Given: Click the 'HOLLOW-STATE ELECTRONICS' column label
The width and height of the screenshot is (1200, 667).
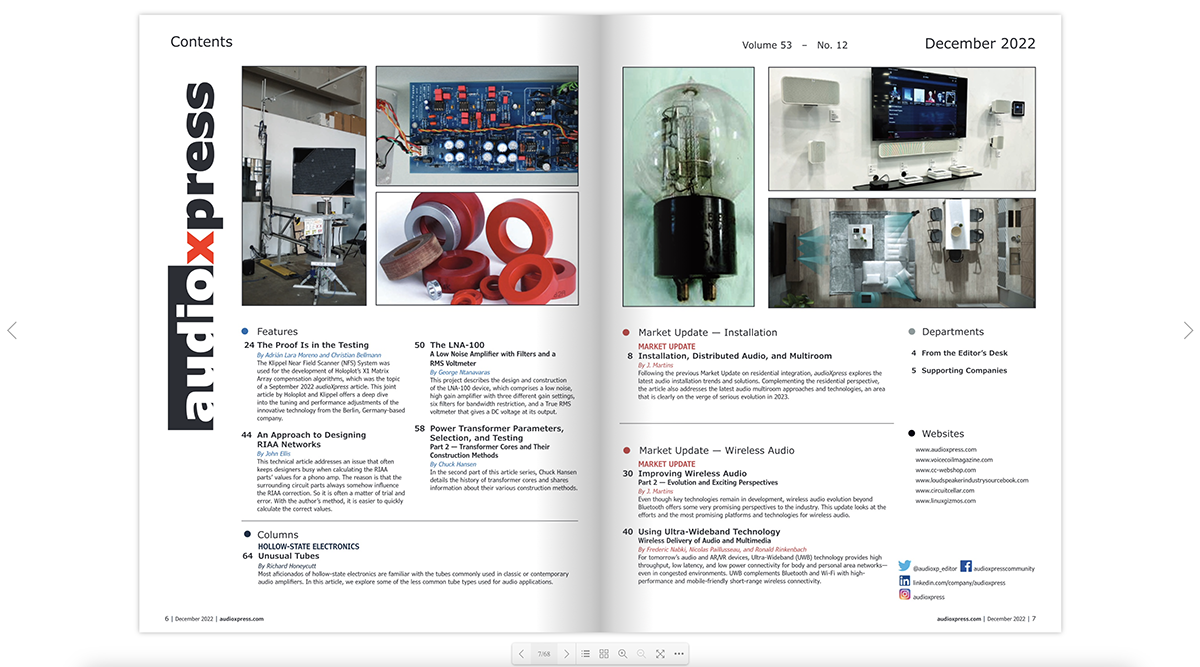Looking at the screenshot, I should point(308,547).
